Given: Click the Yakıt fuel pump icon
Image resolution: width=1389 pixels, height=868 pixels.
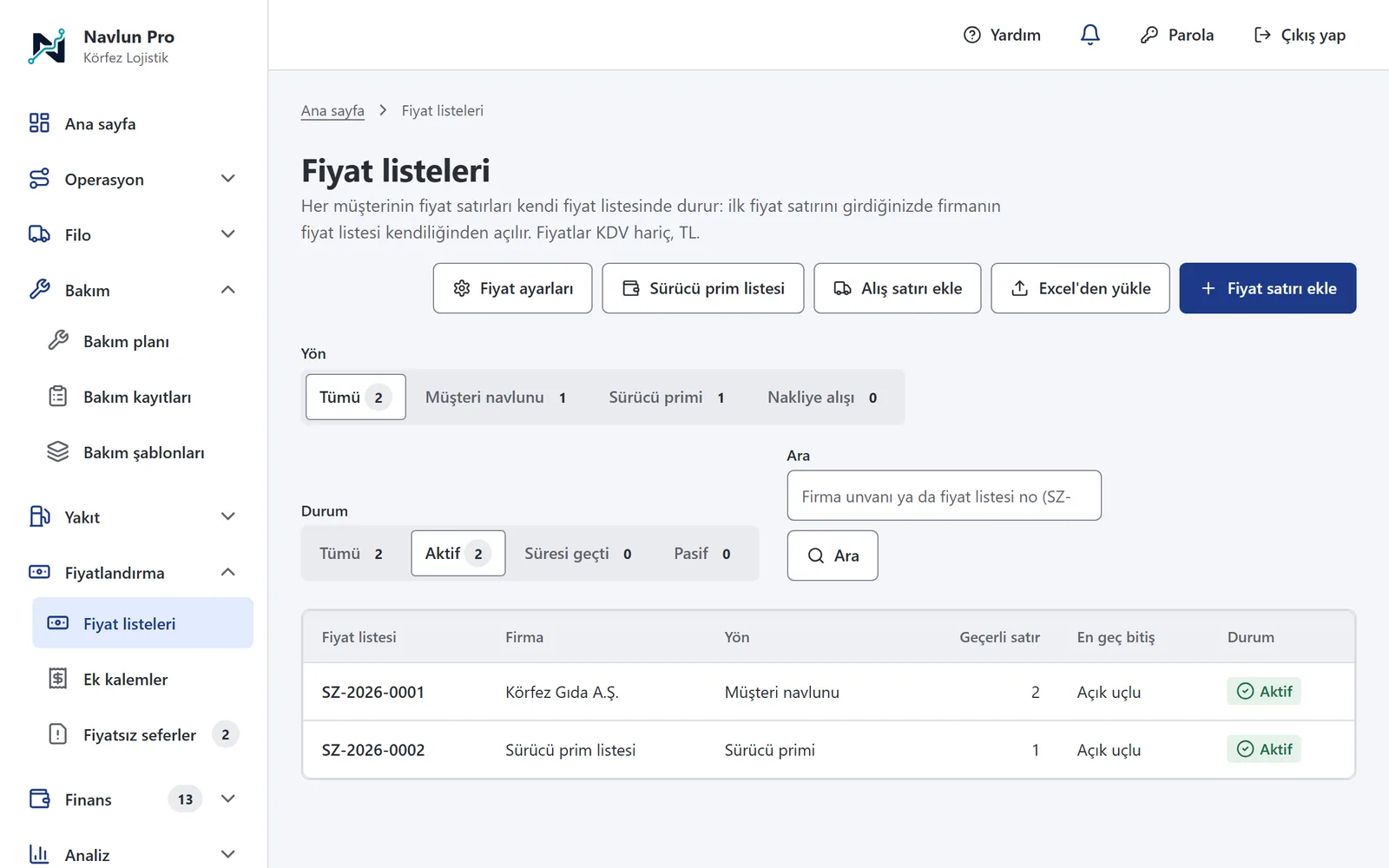Looking at the screenshot, I should tap(39, 516).
